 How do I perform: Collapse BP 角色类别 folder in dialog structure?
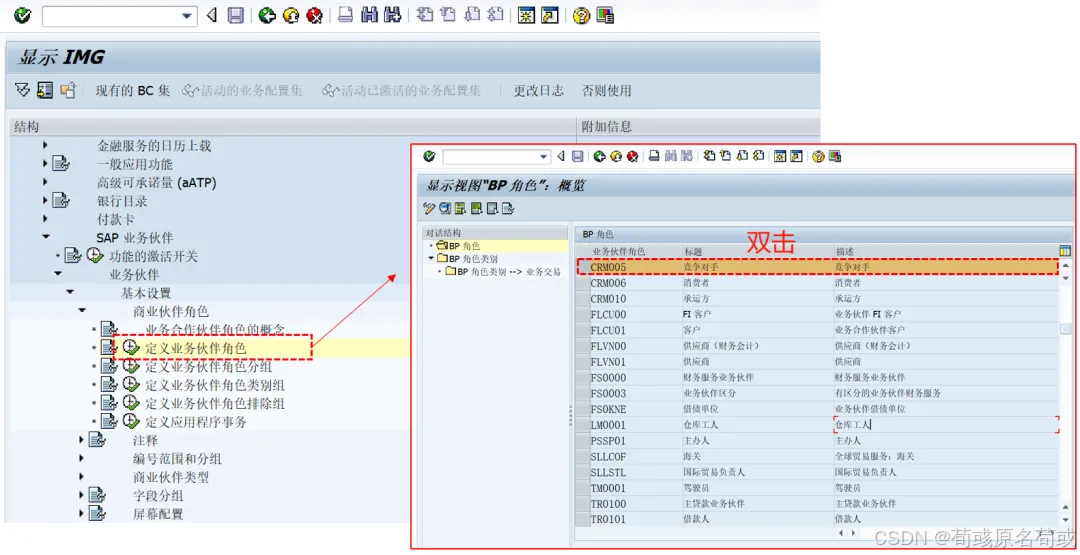click(431, 258)
